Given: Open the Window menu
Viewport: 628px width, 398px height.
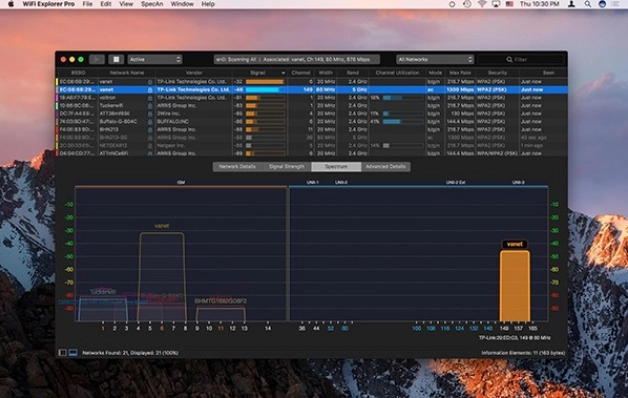Looking at the screenshot, I should tap(182, 4).
